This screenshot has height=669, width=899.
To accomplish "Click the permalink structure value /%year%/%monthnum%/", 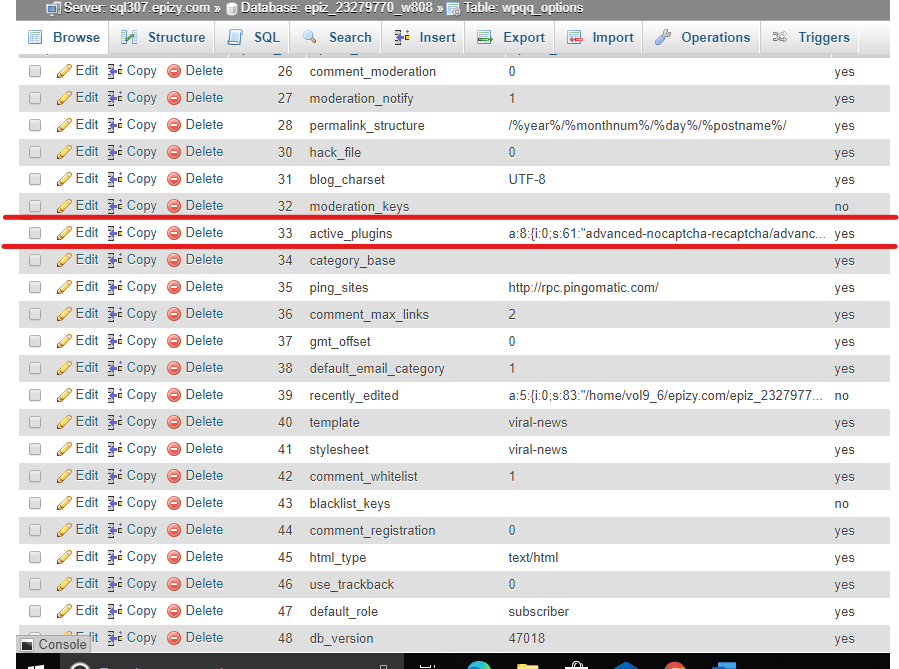I will 647,126.
